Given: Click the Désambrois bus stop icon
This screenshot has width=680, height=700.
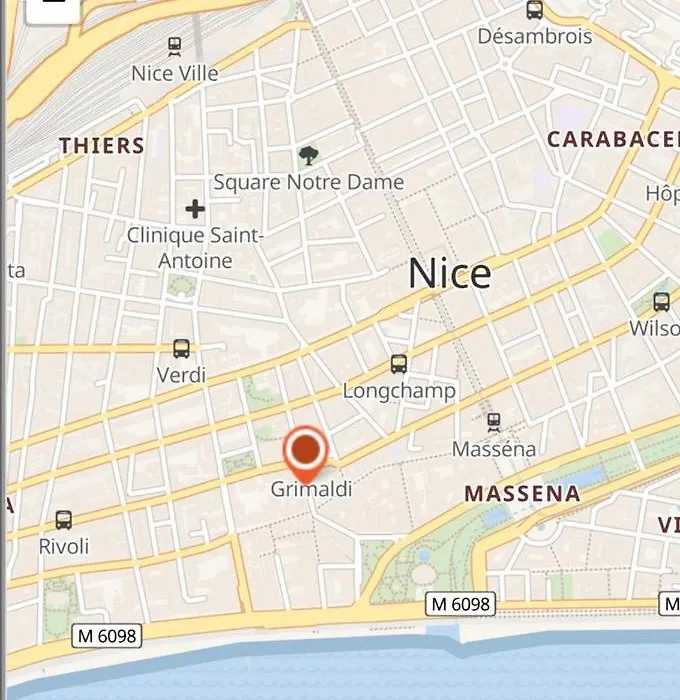Looking at the screenshot, I should 534,10.
